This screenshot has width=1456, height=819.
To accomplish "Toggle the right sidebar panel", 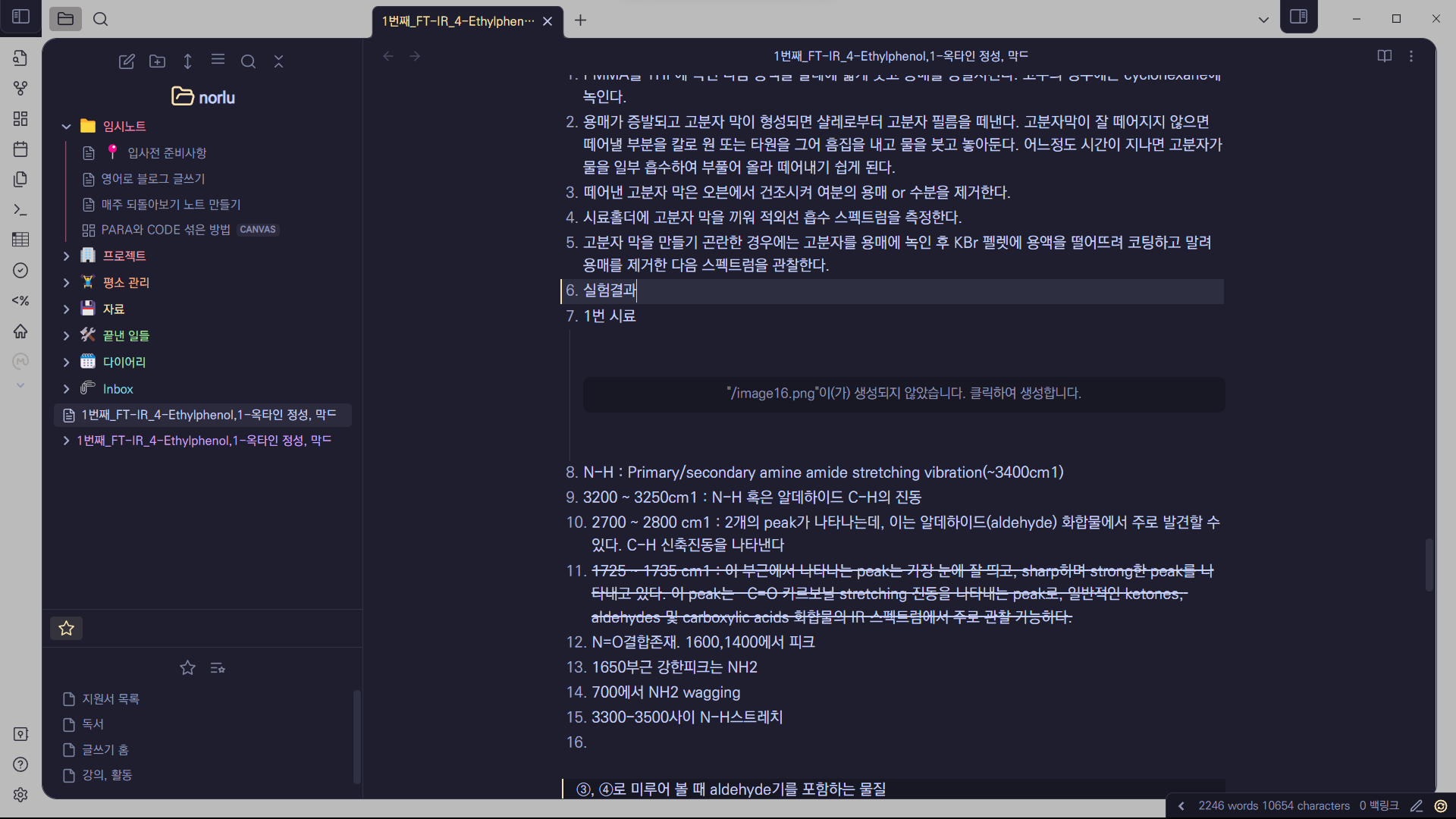I will coord(1298,17).
